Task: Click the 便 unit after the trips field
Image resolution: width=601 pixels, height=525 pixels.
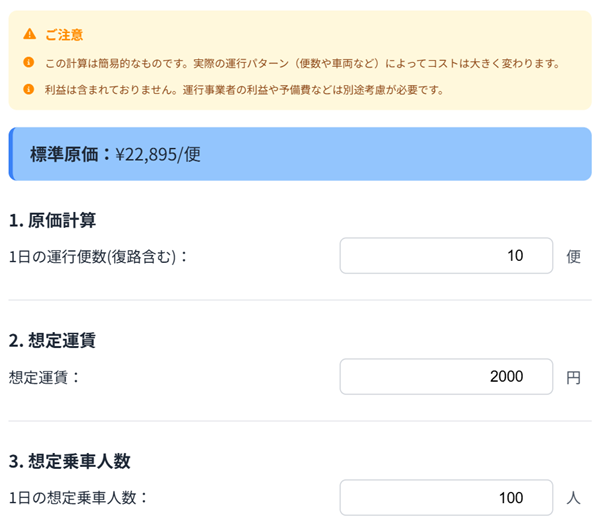Action: click(573, 256)
